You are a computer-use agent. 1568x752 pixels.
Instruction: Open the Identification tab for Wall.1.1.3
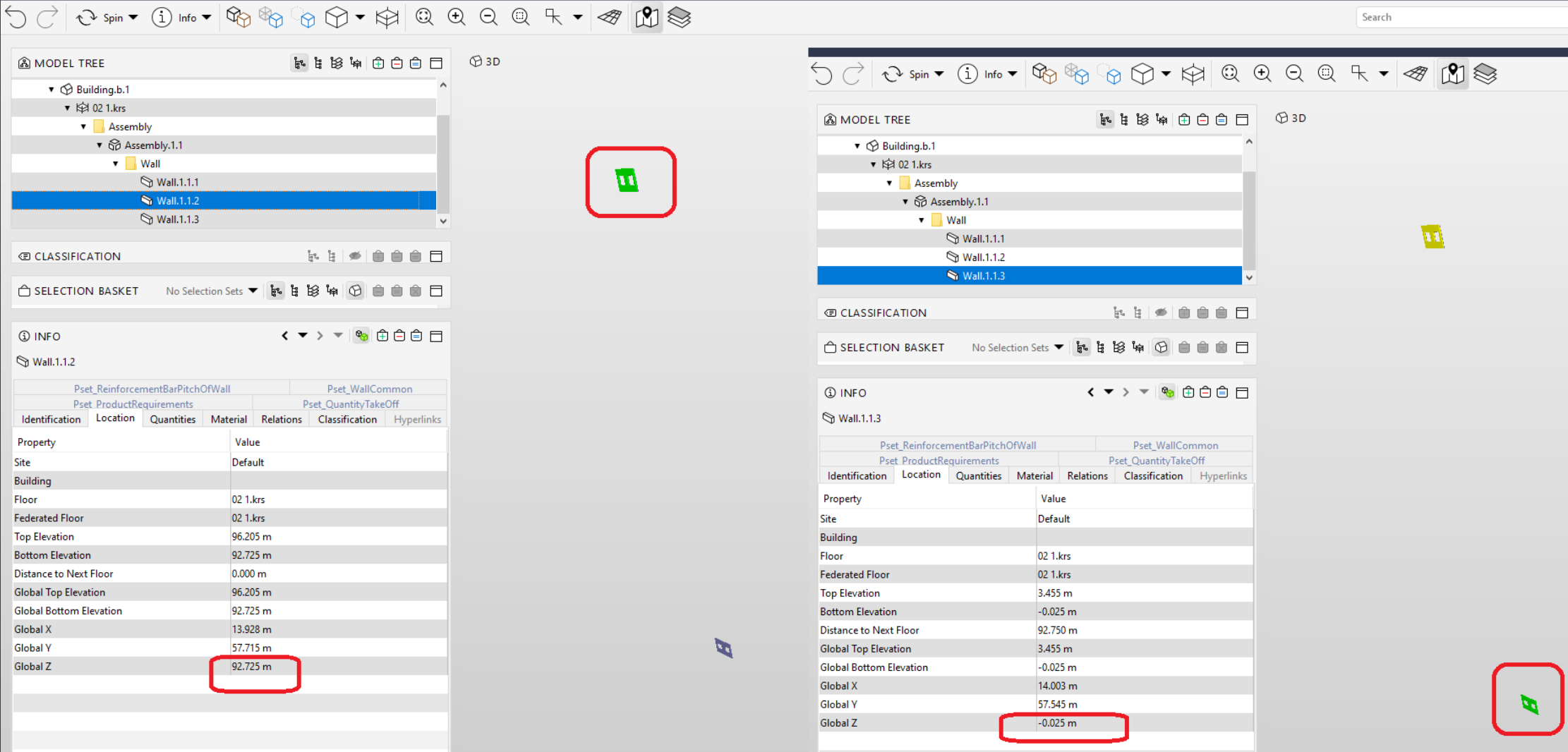click(x=856, y=475)
